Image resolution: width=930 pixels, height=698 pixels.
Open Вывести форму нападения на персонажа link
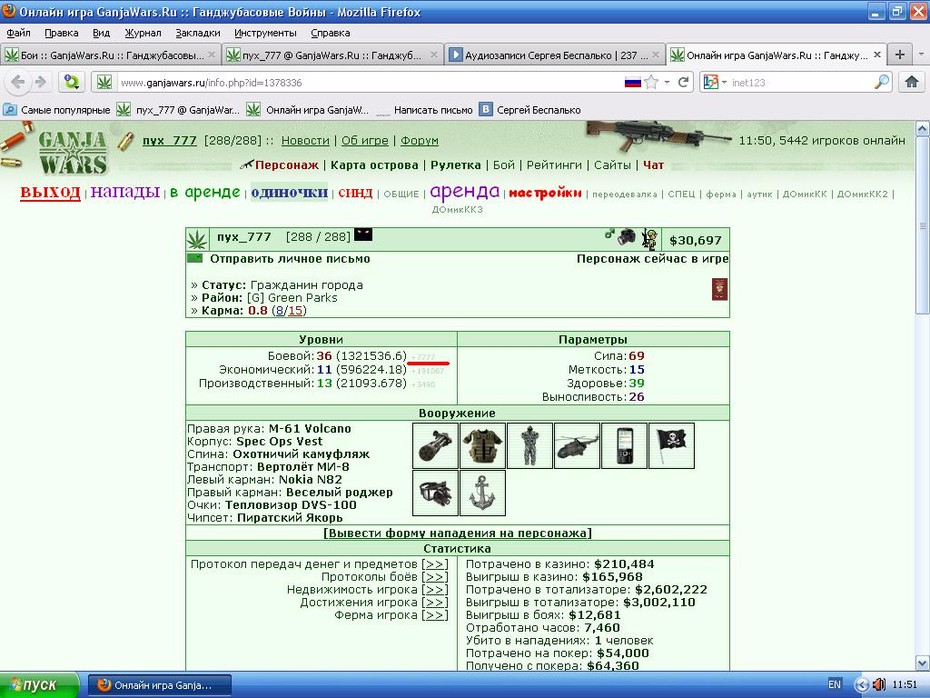point(457,533)
